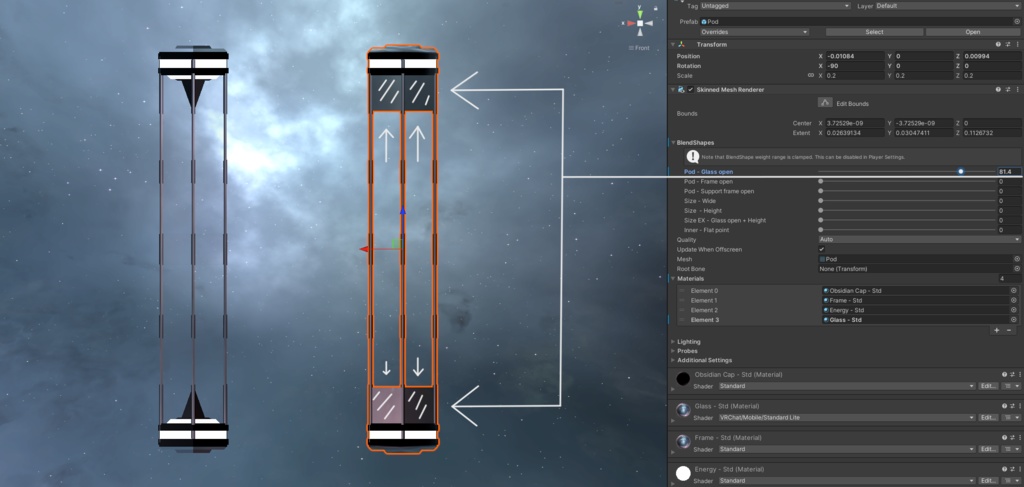Image resolution: width=1024 pixels, height=487 pixels.
Task: Open Glass material preset icon
Action: coord(1012,406)
